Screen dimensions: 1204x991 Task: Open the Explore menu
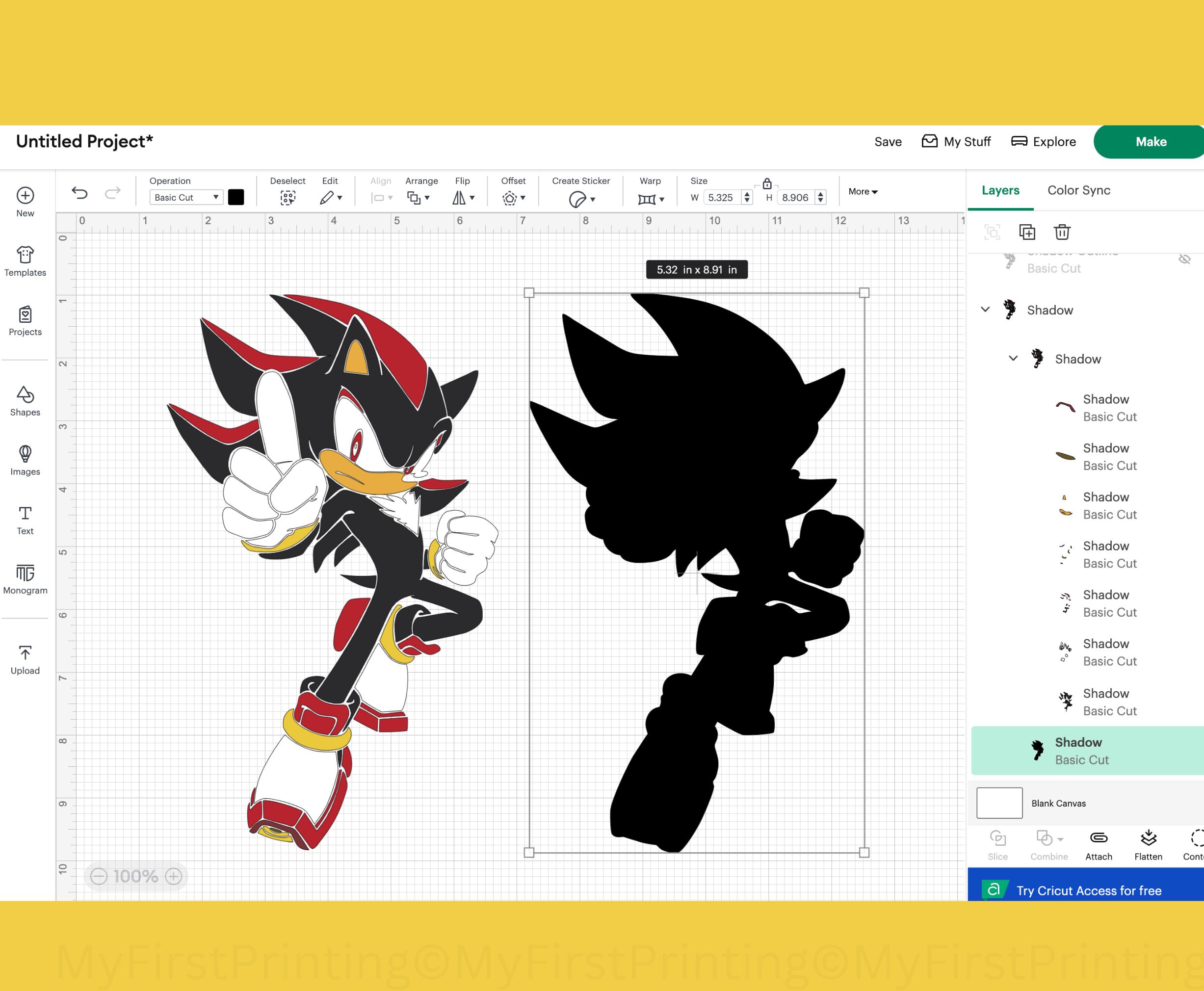1044,141
